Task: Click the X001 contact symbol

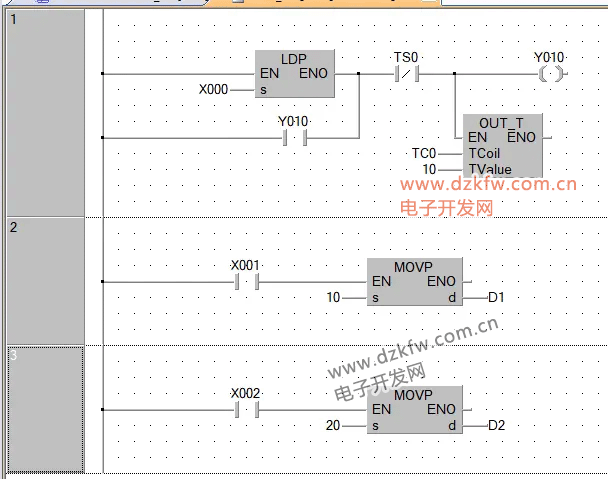Action: 246,282
